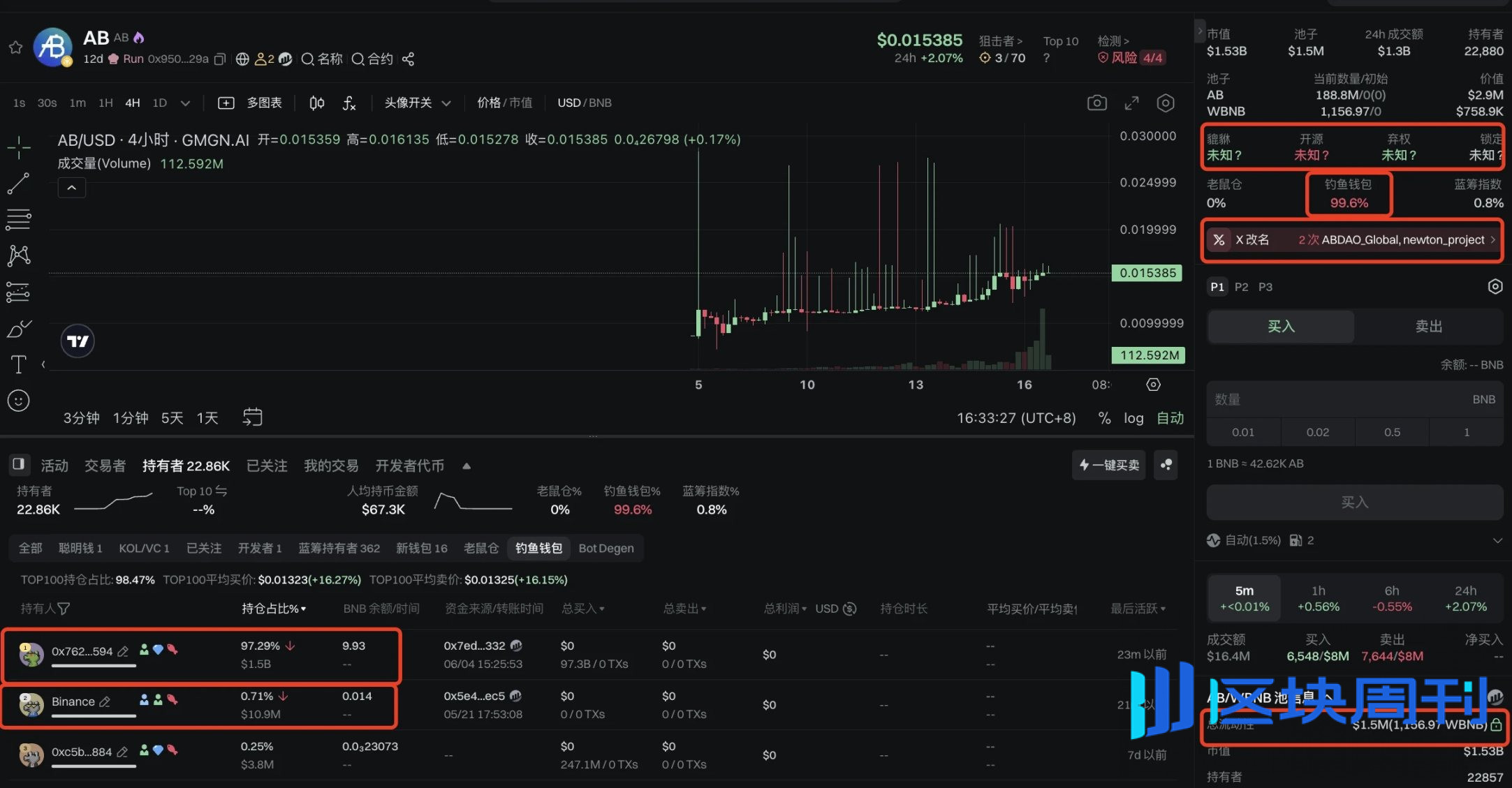Collapse the holder tabs panel triangle
The image size is (1512, 788).
coord(467,466)
